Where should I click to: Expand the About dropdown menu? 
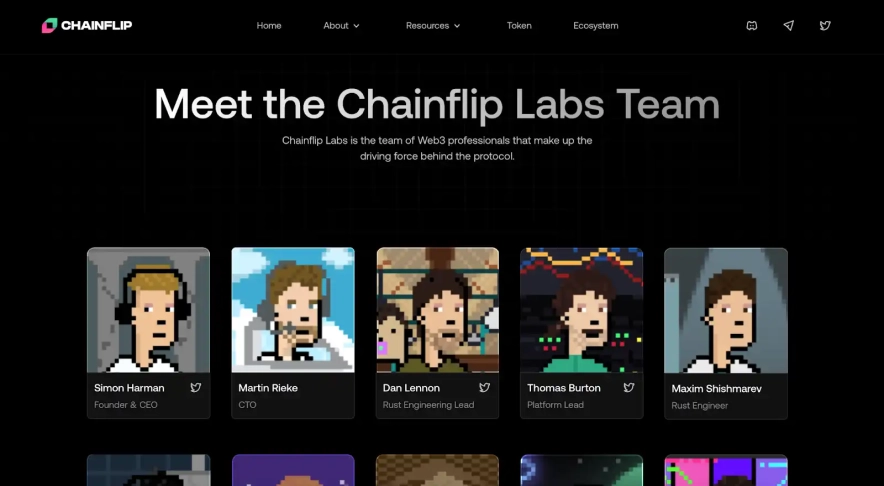coord(341,25)
